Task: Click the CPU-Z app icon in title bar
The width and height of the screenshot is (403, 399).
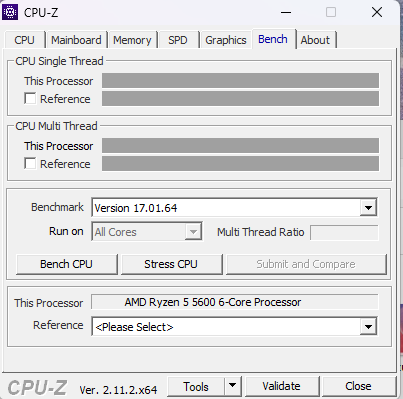Action: coord(10,12)
